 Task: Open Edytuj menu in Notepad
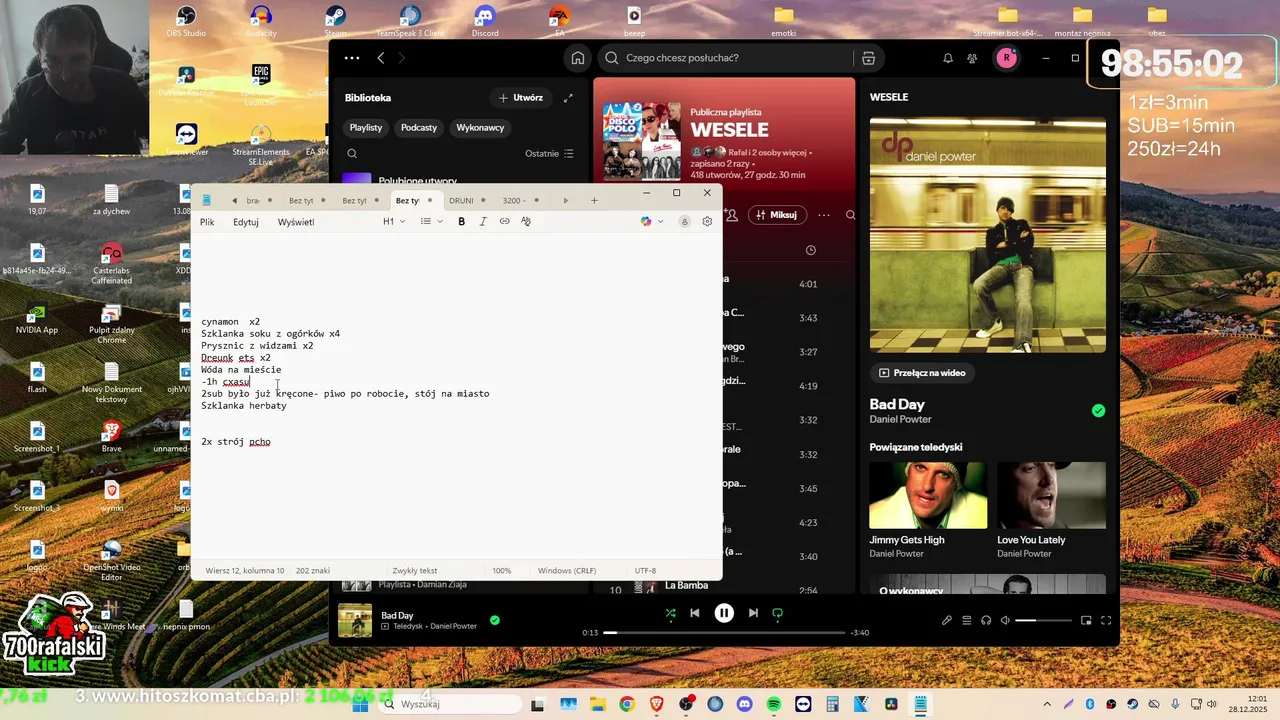point(246,222)
